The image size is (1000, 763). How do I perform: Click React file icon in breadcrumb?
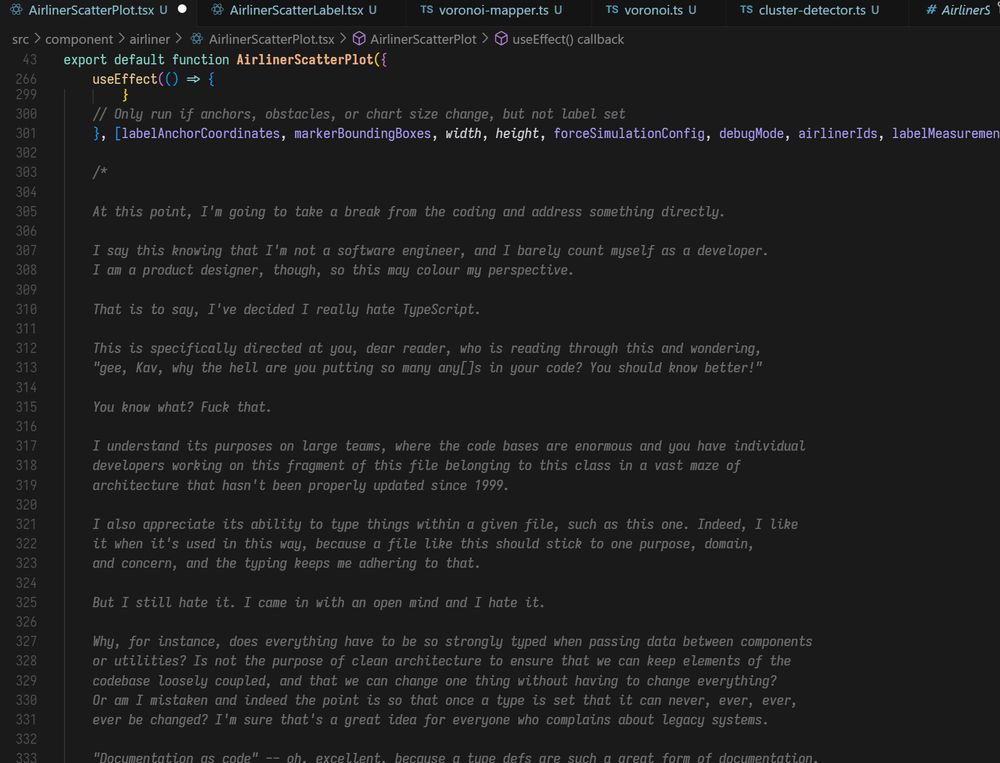[197, 39]
